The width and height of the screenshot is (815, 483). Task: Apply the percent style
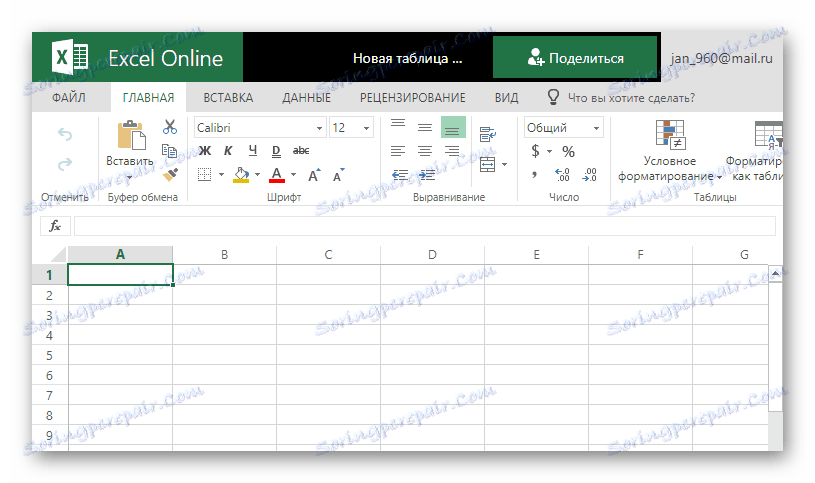click(569, 152)
